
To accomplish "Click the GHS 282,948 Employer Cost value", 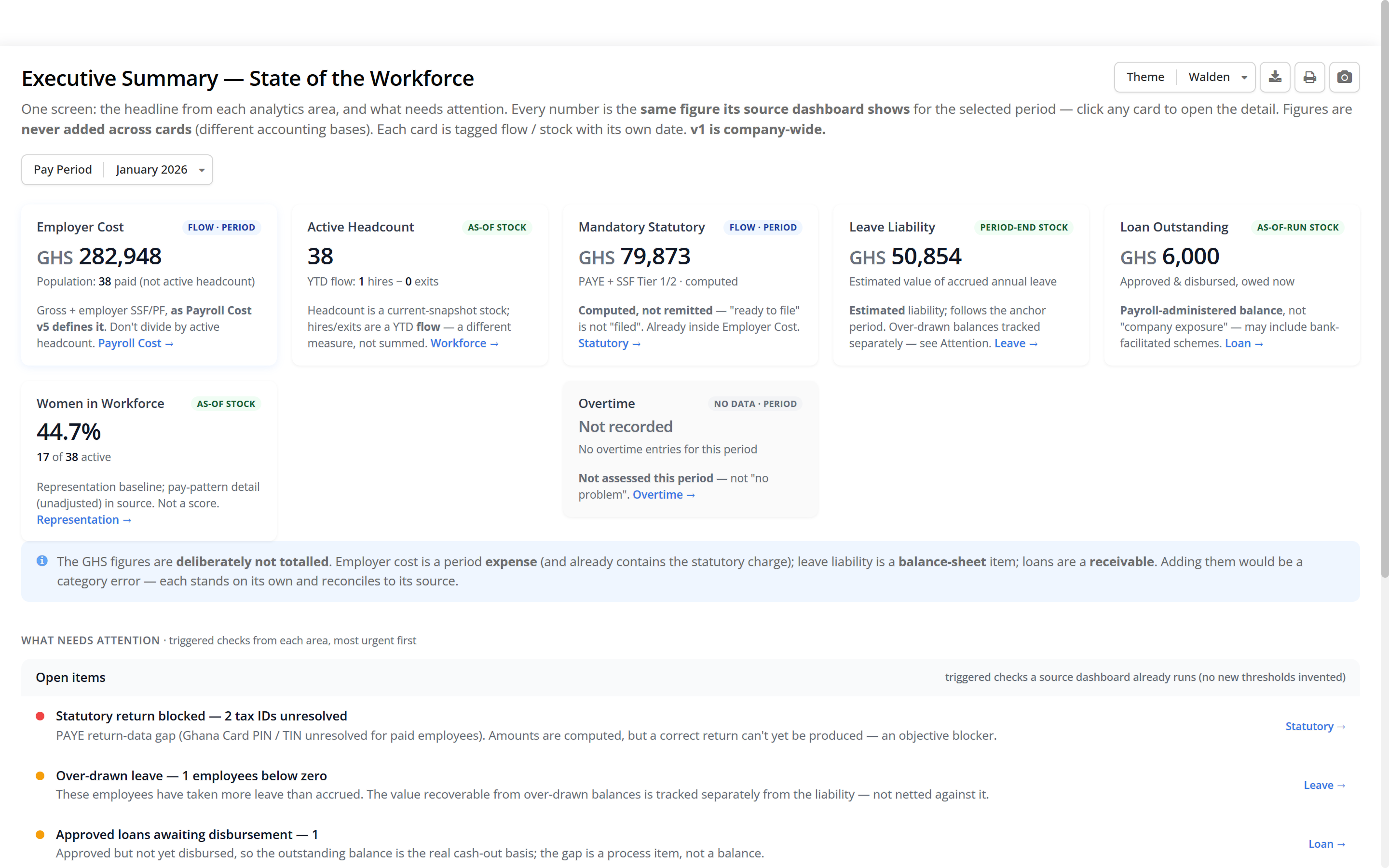I will coord(99,257).
